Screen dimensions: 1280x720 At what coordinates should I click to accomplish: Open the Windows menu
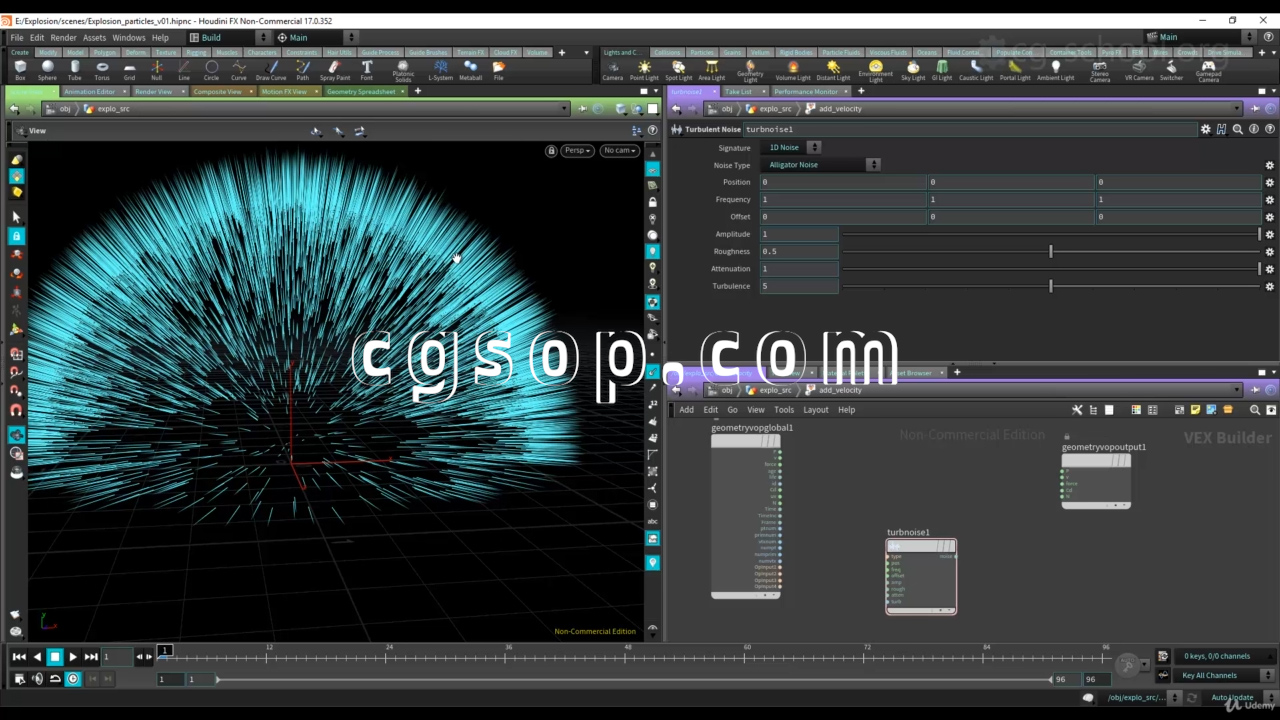(128, 38)
